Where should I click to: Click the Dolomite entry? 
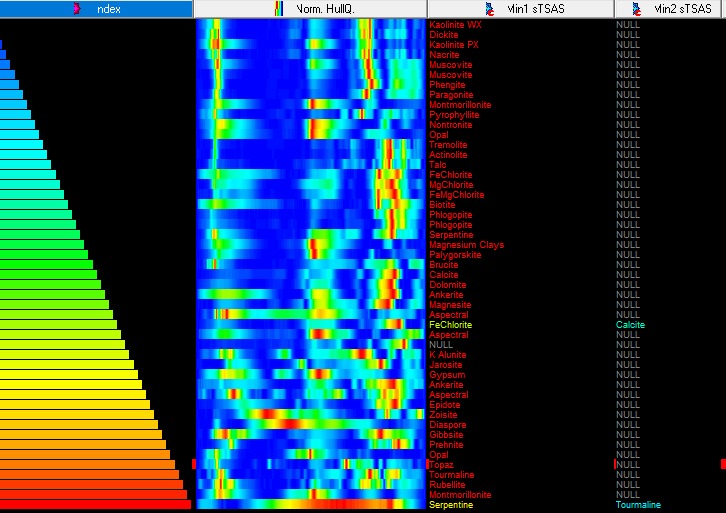[x=448, y=285]
